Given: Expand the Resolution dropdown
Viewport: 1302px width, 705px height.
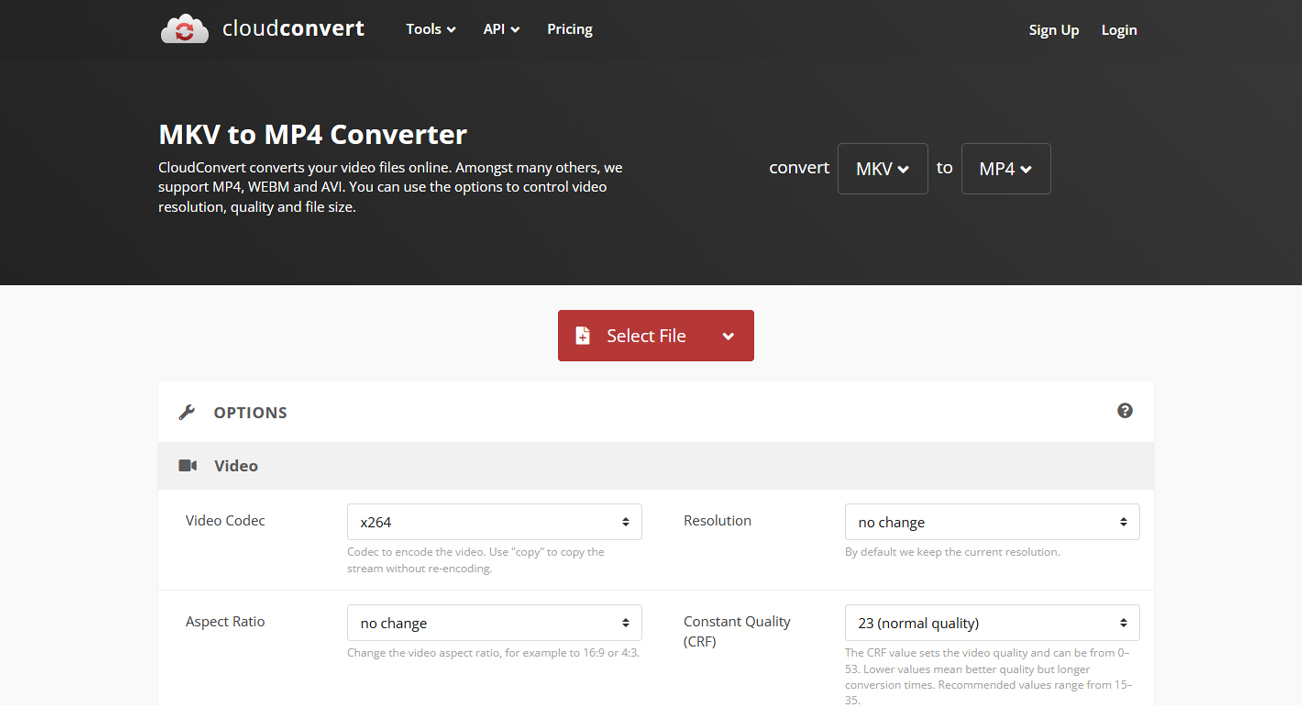Looking at the screenshot, I should click(x=991, y=522).
